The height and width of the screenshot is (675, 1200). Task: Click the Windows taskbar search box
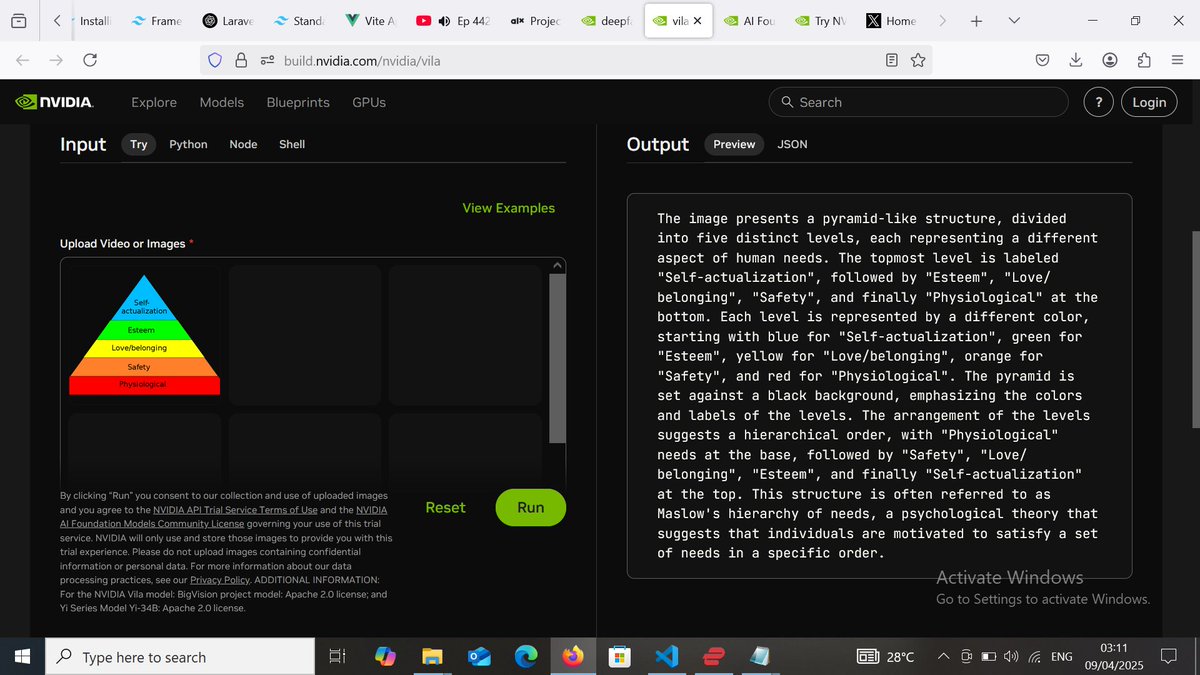[181, 657]
